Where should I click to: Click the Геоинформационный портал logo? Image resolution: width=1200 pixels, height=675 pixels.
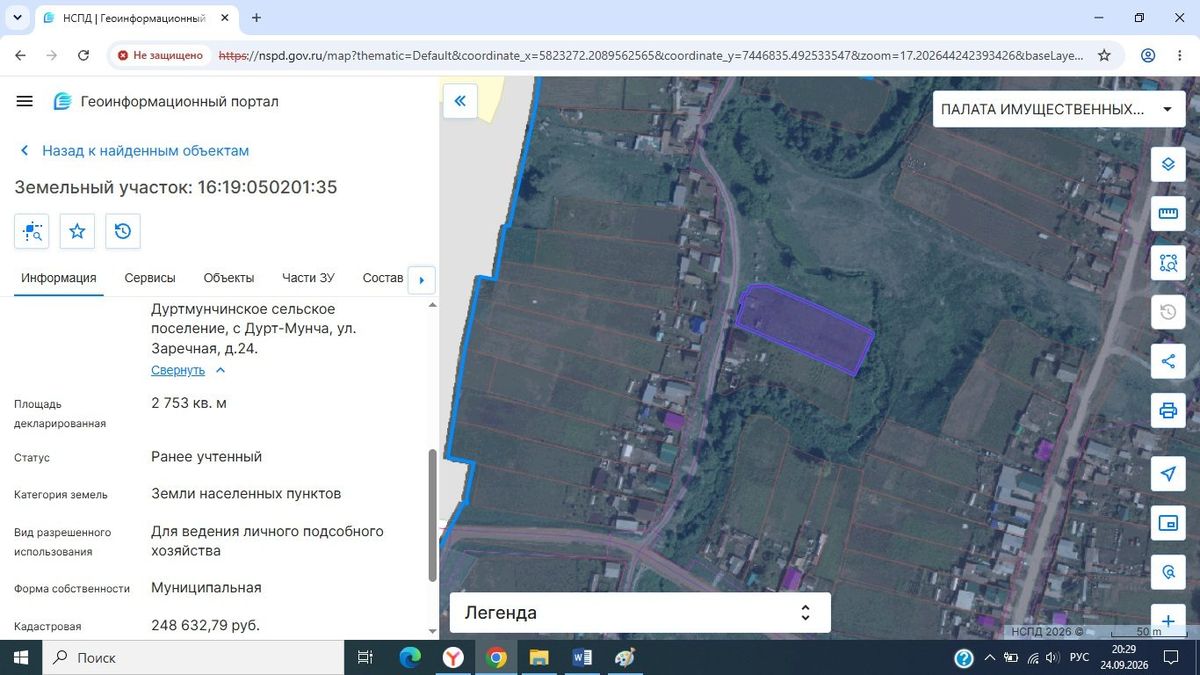pos(166,101)
